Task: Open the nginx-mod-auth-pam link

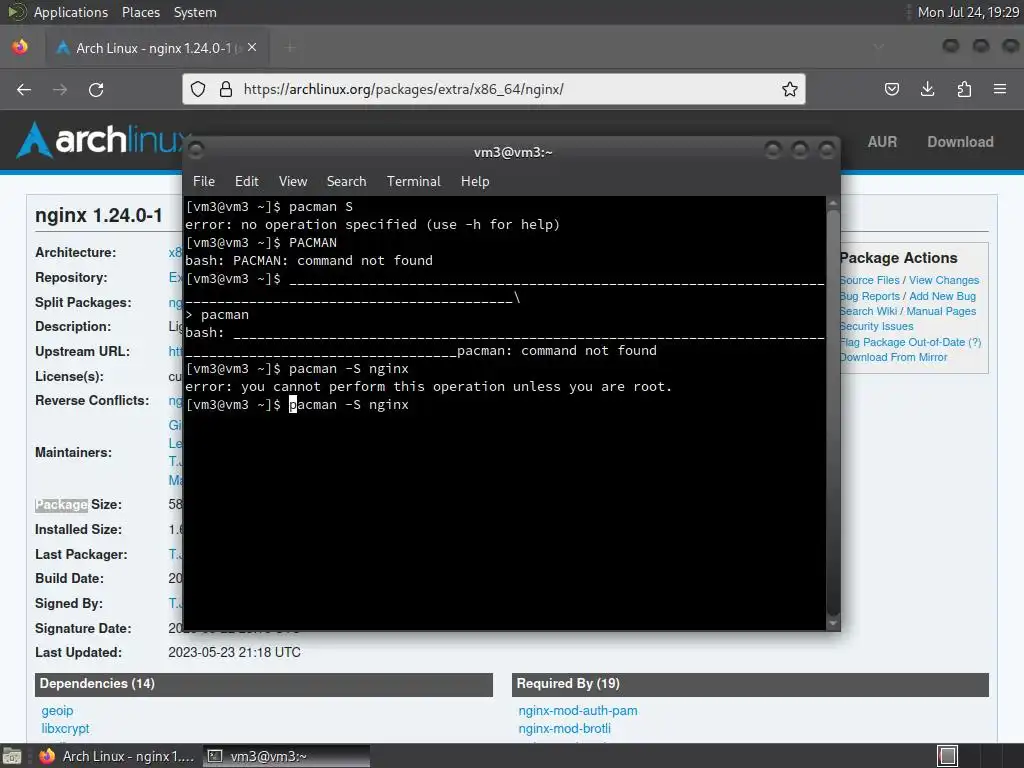Action: [x=578, y=711]
